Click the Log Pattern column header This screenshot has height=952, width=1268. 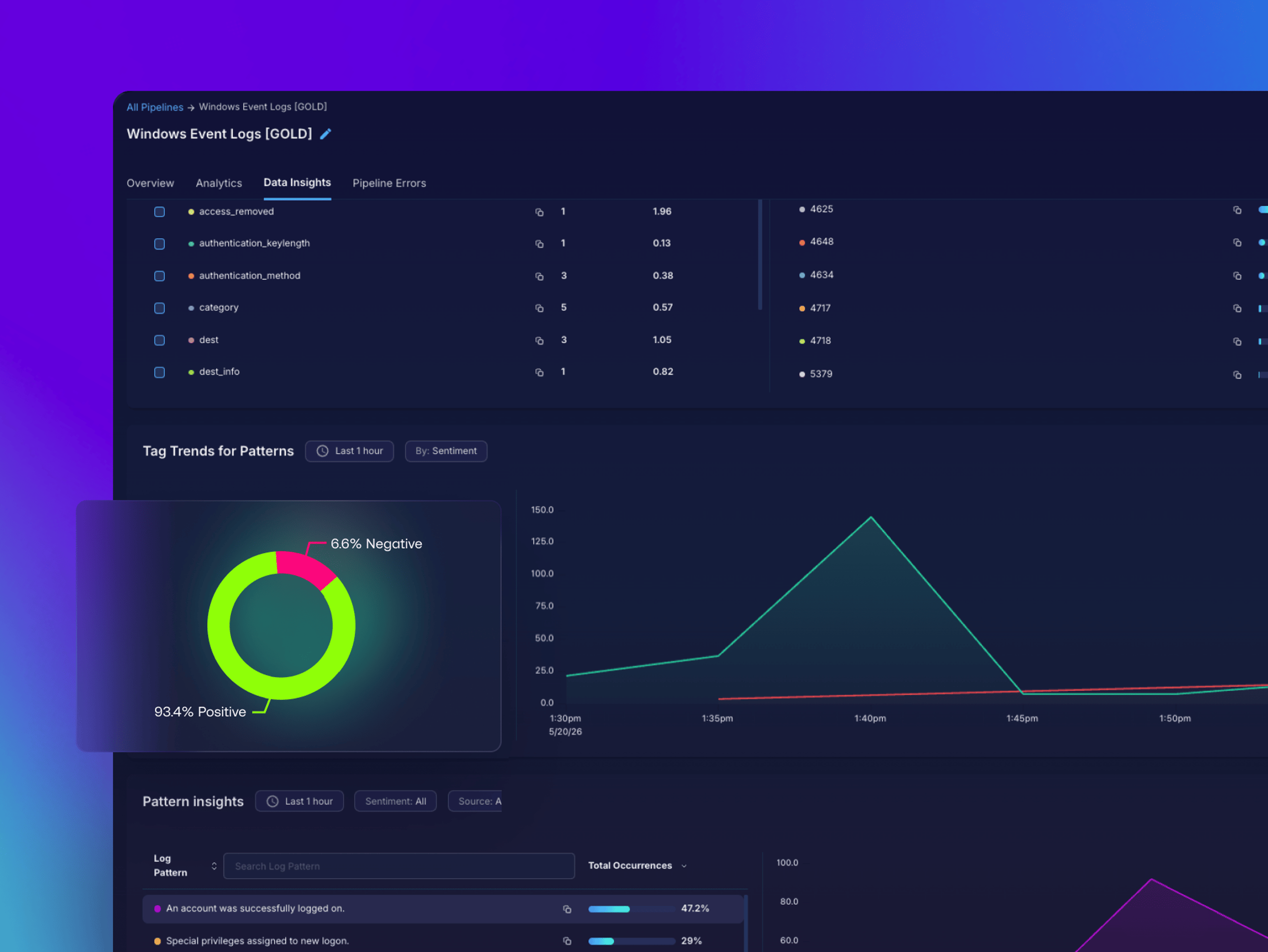[x=170, y=865]
